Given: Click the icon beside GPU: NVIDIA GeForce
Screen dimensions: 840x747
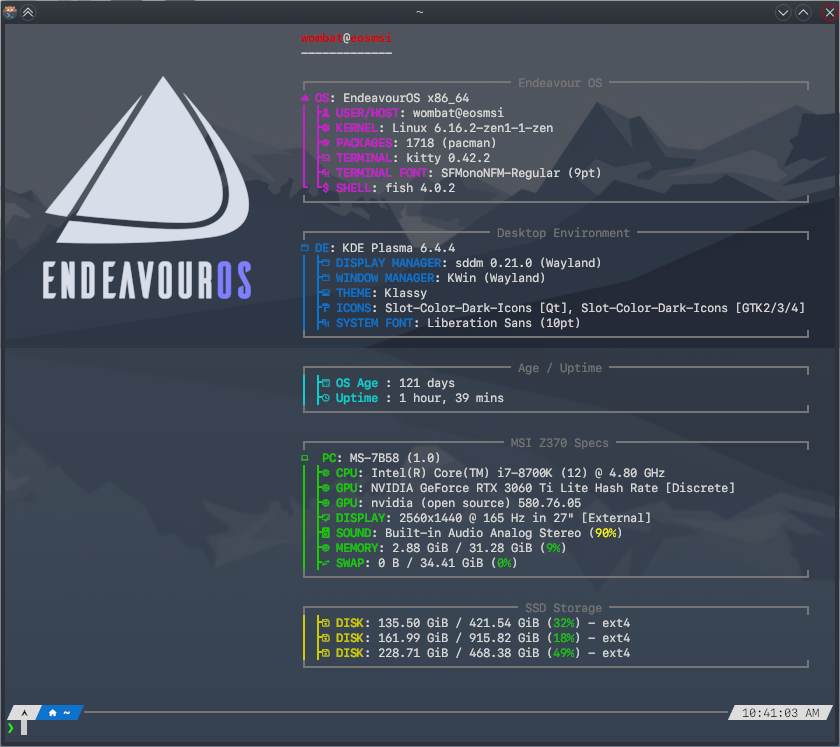Looking at the screenshot, I should point(325,488).
